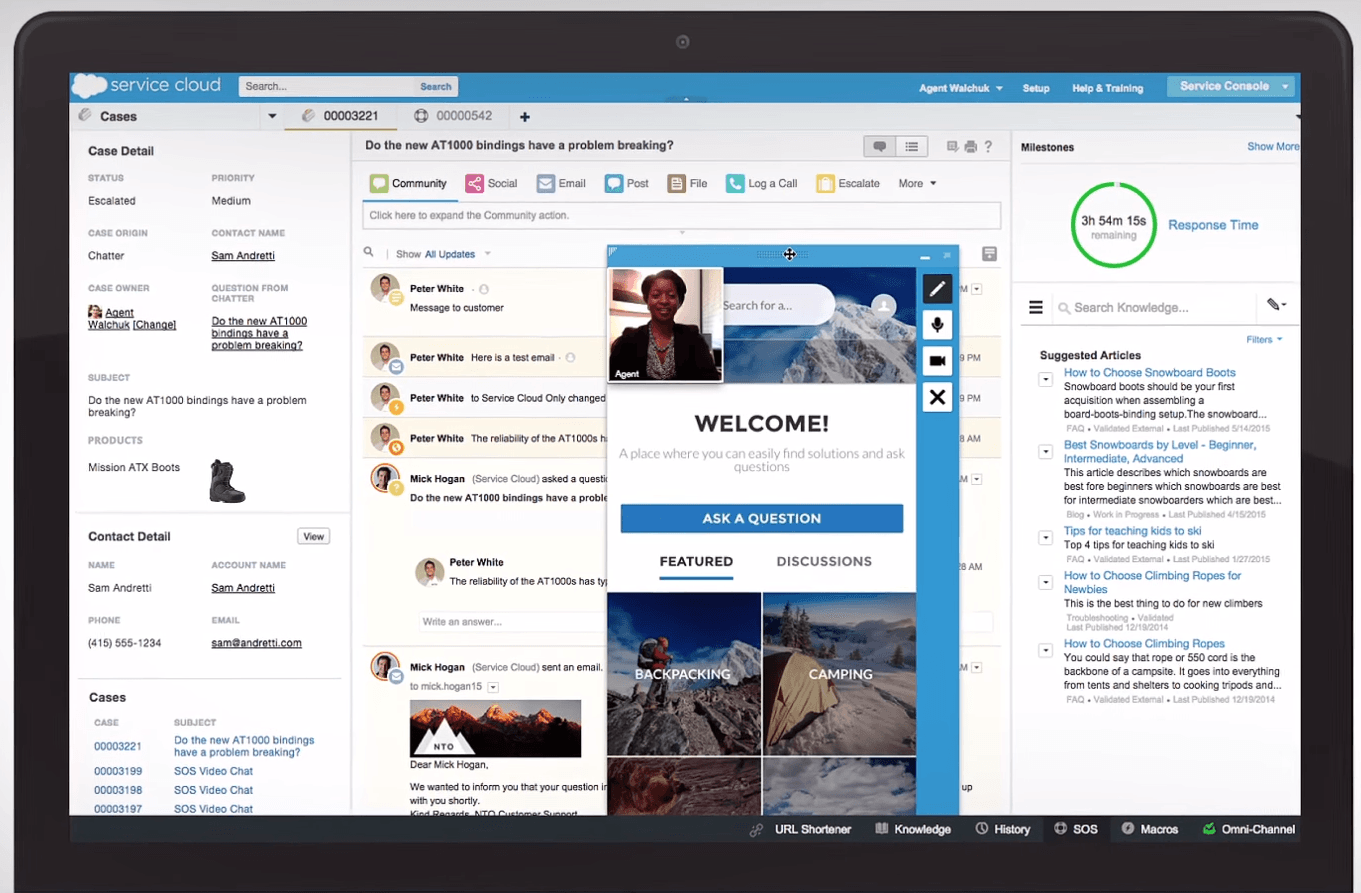Click the View button in Contact Detail
Screen dimensions: 1361x893
[x=314, y=536]
